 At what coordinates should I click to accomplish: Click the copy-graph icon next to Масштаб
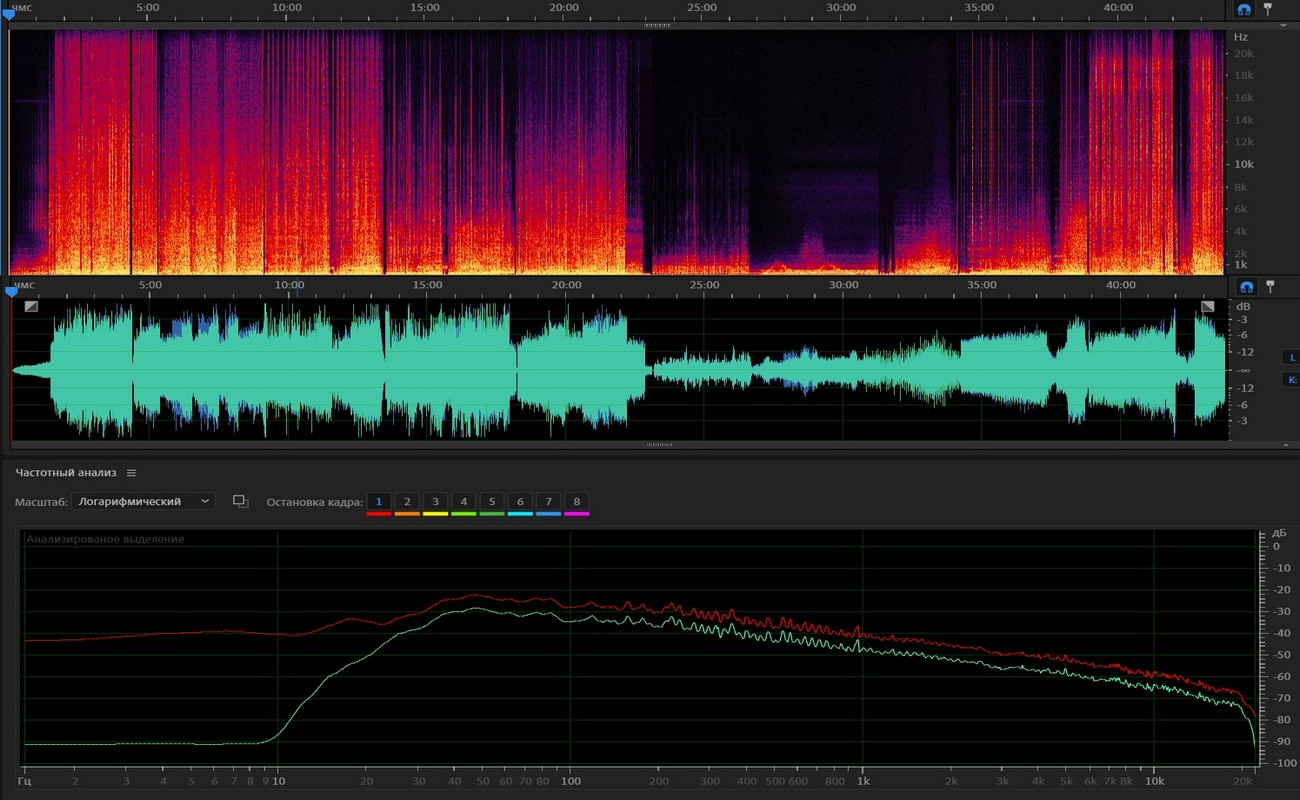click(240, 502)
